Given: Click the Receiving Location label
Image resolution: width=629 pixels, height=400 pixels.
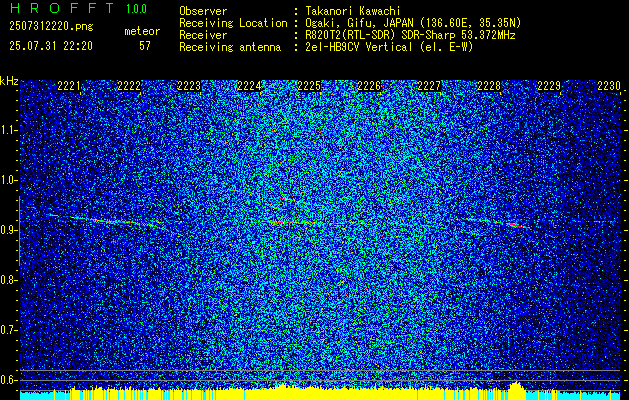Looking at the screenshot, I should [233, 23].
